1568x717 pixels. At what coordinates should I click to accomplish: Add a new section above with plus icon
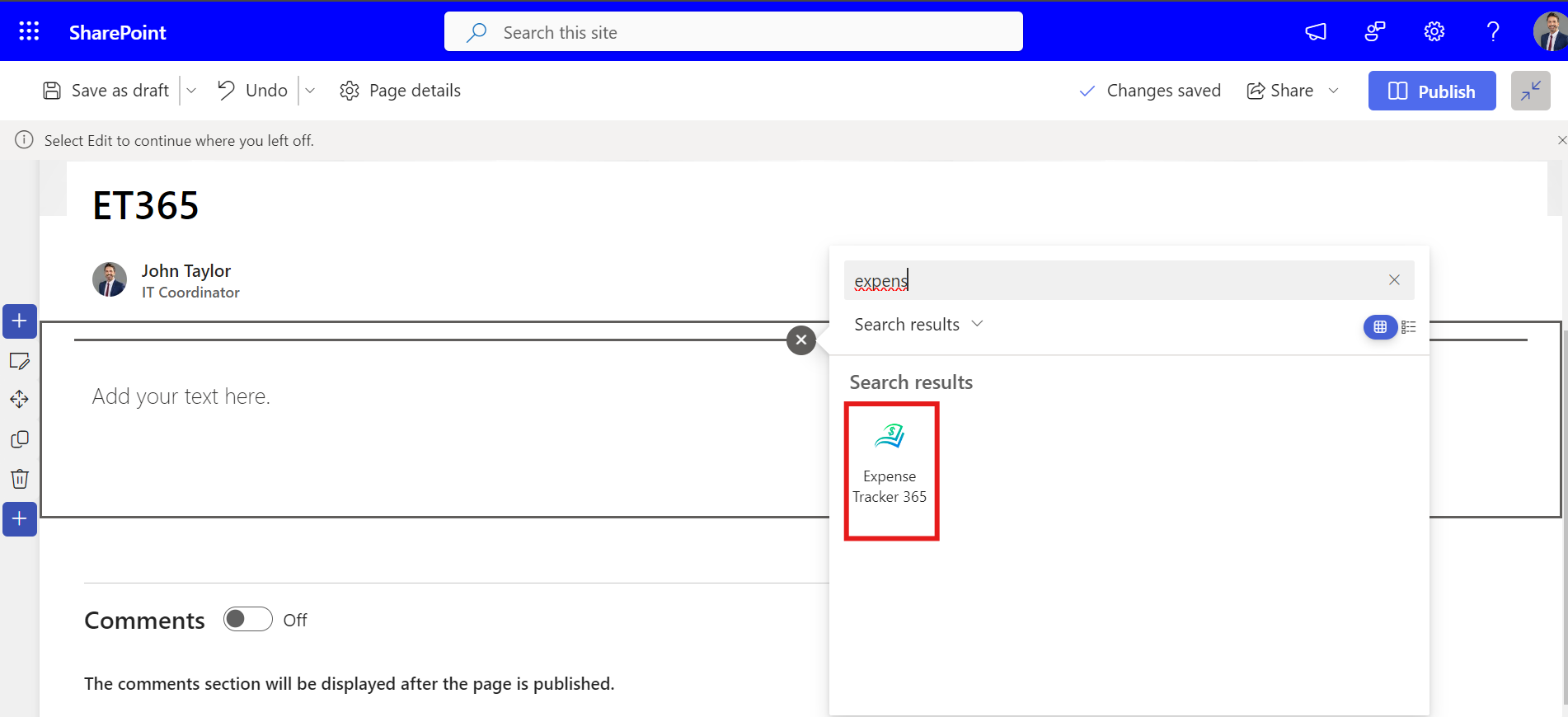click(20, 321)
